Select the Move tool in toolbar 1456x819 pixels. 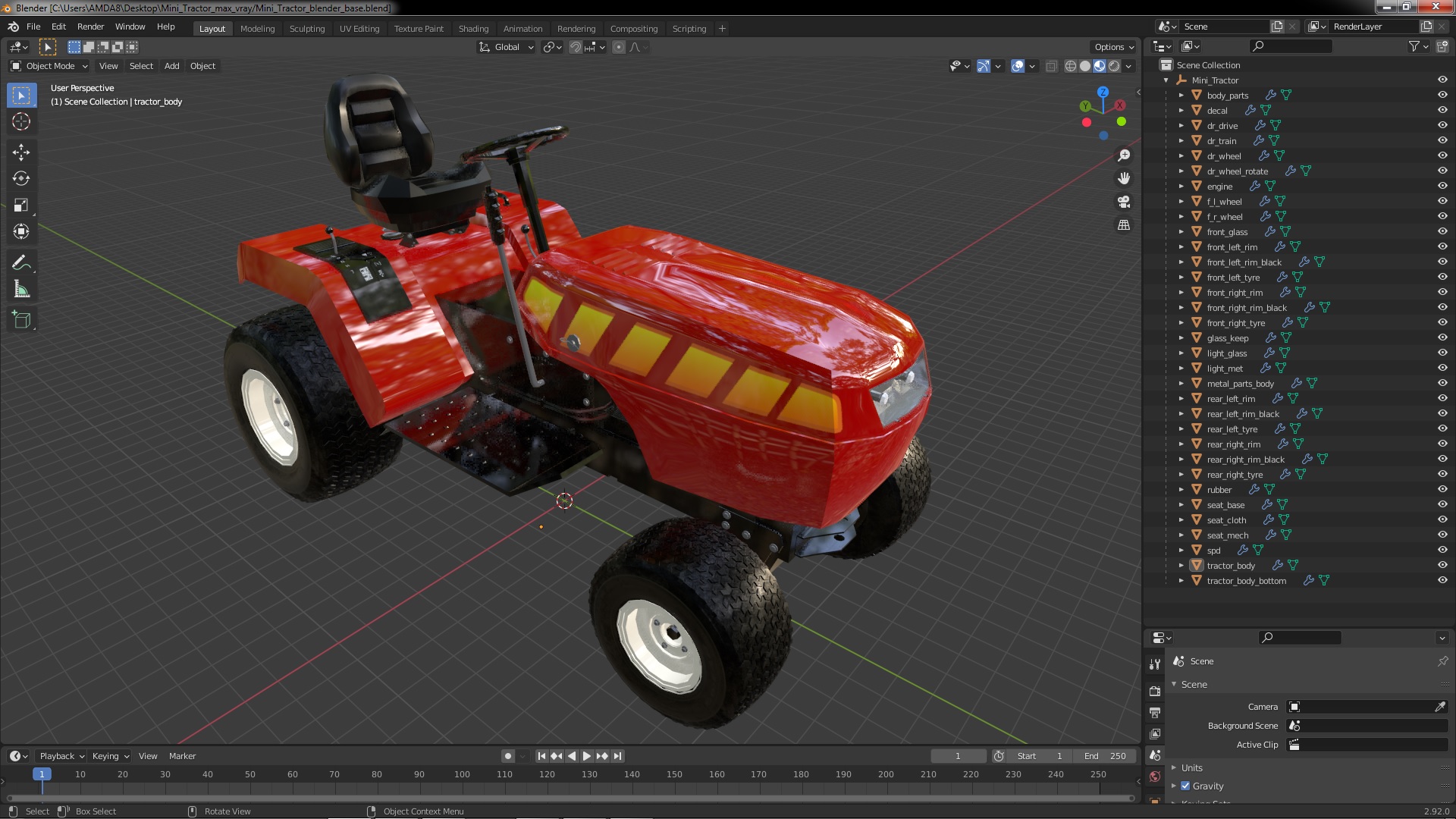point(21,152)
